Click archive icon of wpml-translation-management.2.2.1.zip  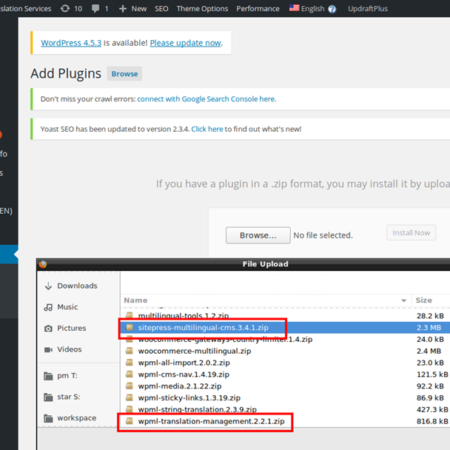129,421
